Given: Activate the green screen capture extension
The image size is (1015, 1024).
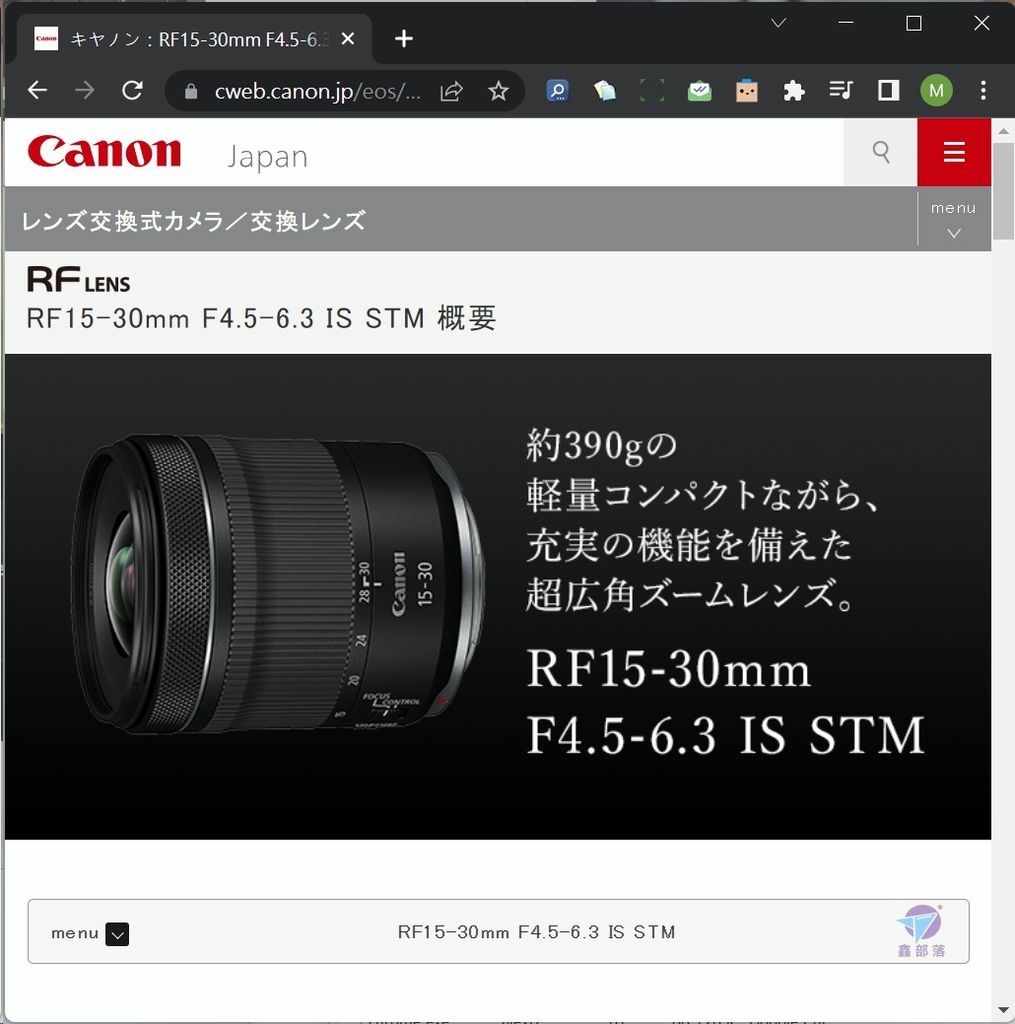Looking at the screenshot, I should (652, 90).
